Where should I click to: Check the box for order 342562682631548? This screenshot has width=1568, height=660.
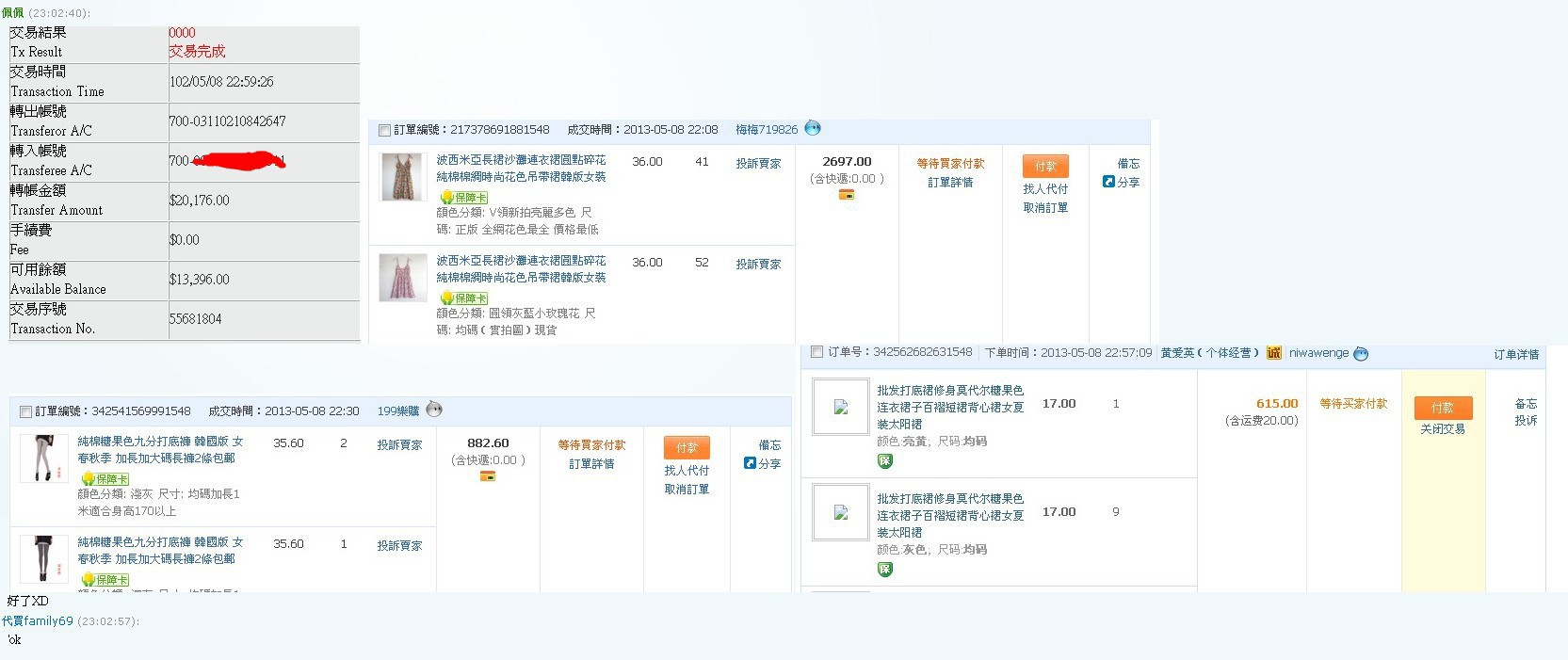tap(816, 352)
